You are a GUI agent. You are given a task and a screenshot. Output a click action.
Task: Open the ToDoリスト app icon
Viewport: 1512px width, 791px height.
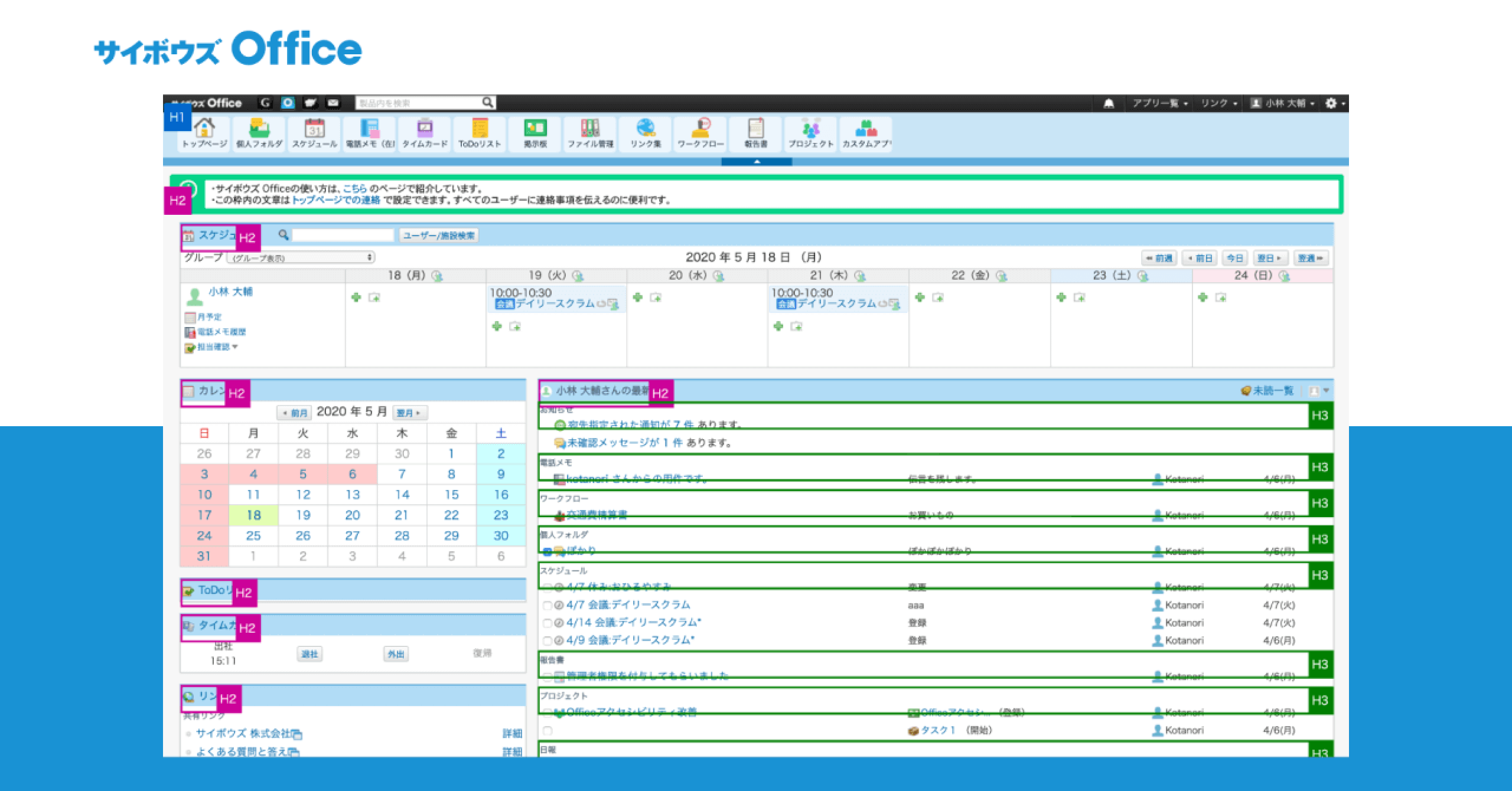pos(480,133)
